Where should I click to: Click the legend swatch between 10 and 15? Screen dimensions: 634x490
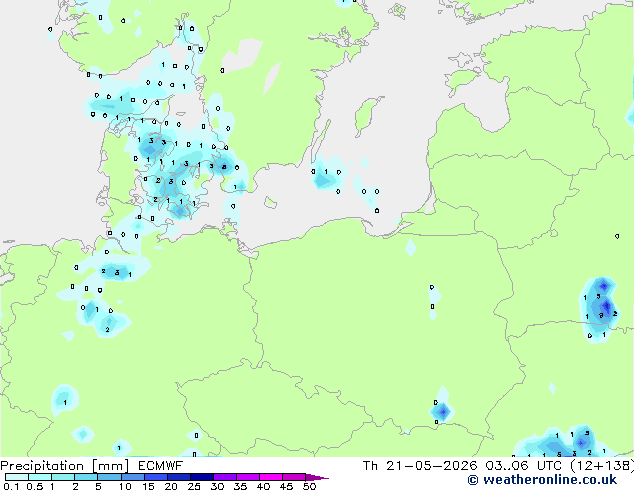(x=132, y=477)
